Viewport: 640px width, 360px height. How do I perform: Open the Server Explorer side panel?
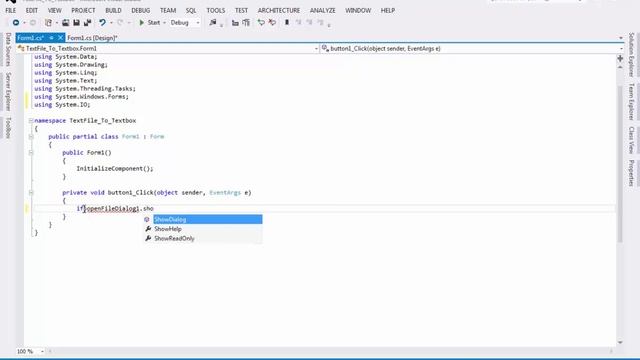click(x=8, y=91)
